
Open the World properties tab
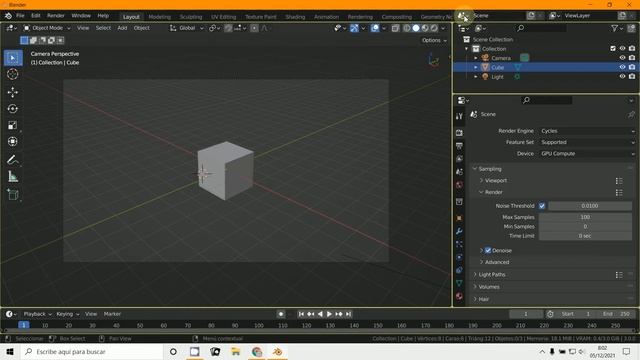point(459,185)
